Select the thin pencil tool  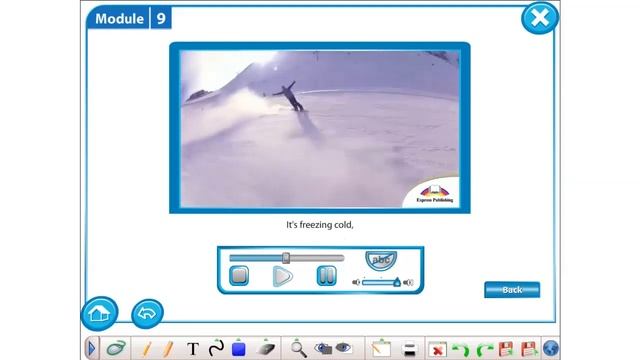click(147, 349)
